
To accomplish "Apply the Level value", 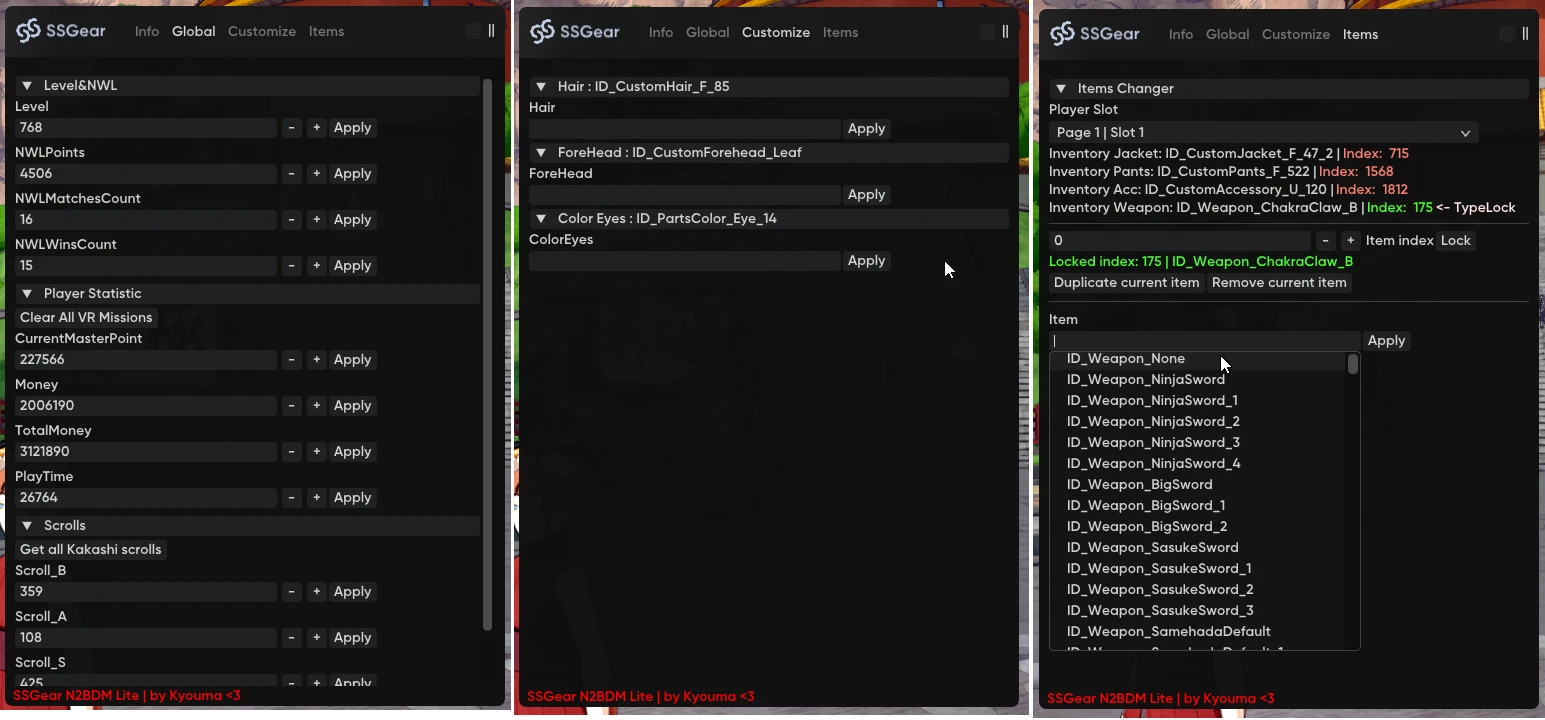I will [353, 128].
